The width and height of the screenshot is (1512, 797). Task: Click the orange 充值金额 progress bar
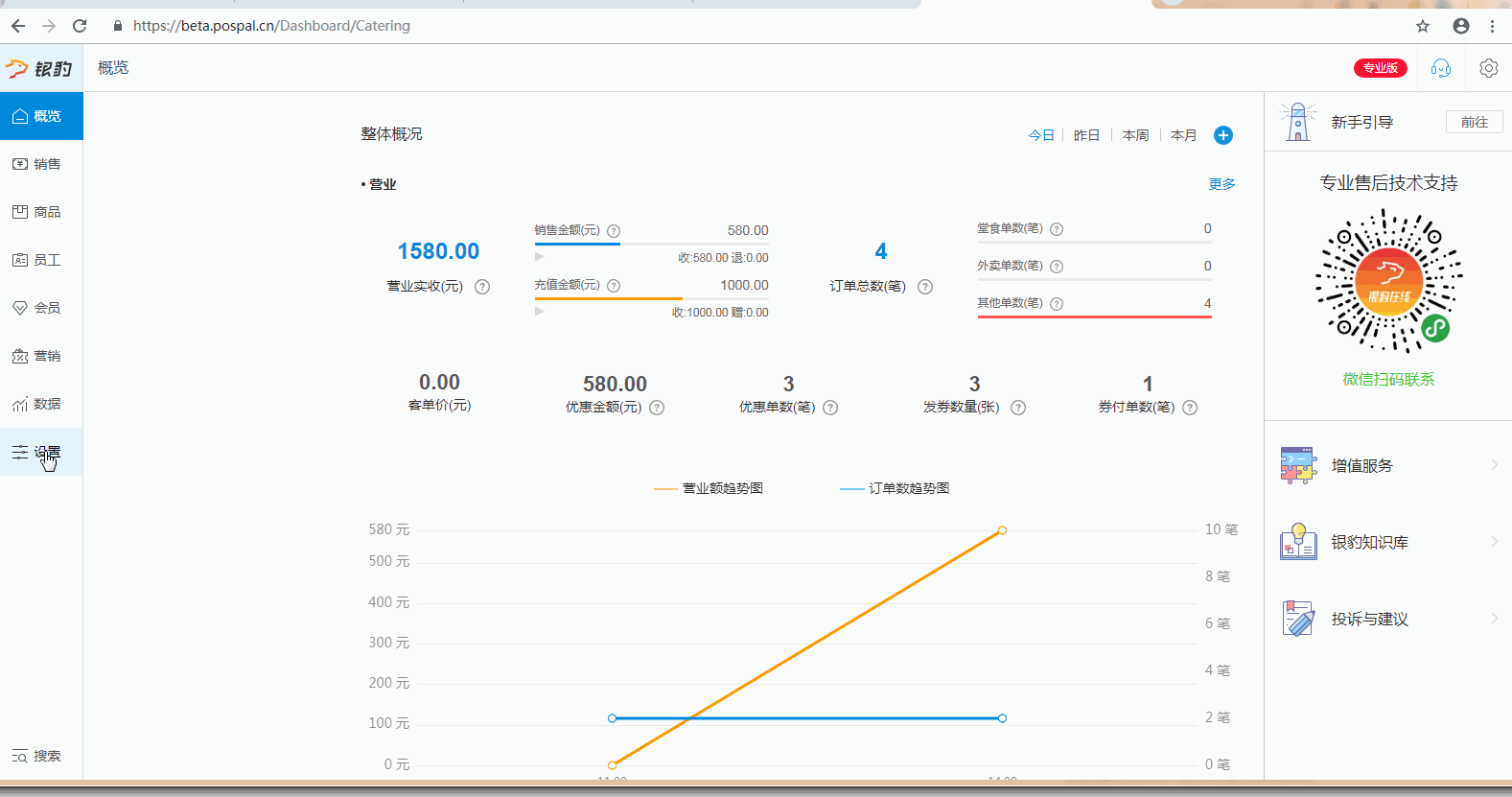609,299
